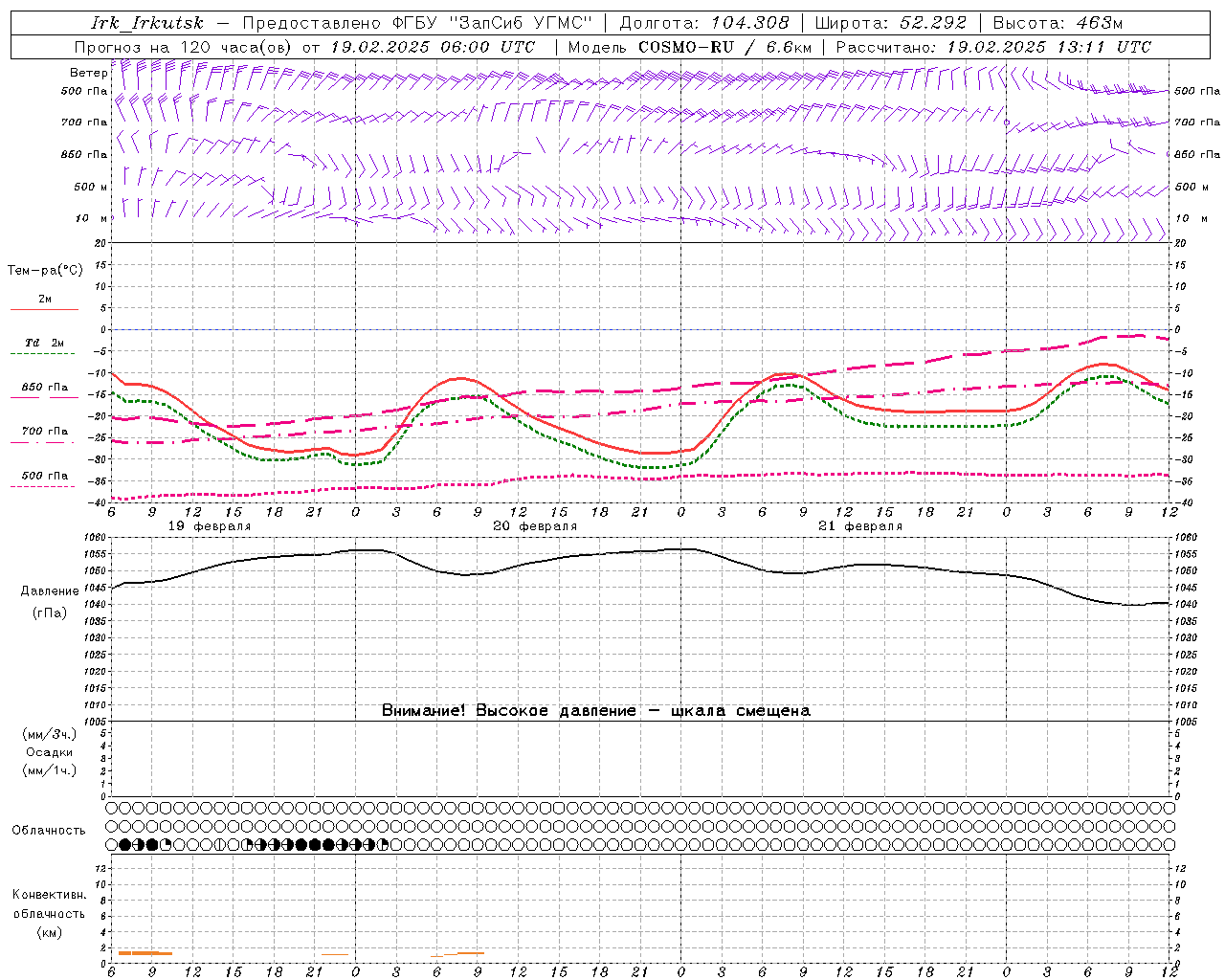Viewport: 1225px width, 980px height.
Task: Click the Td 2м dew point legend entry
Action: coord(45,343)
